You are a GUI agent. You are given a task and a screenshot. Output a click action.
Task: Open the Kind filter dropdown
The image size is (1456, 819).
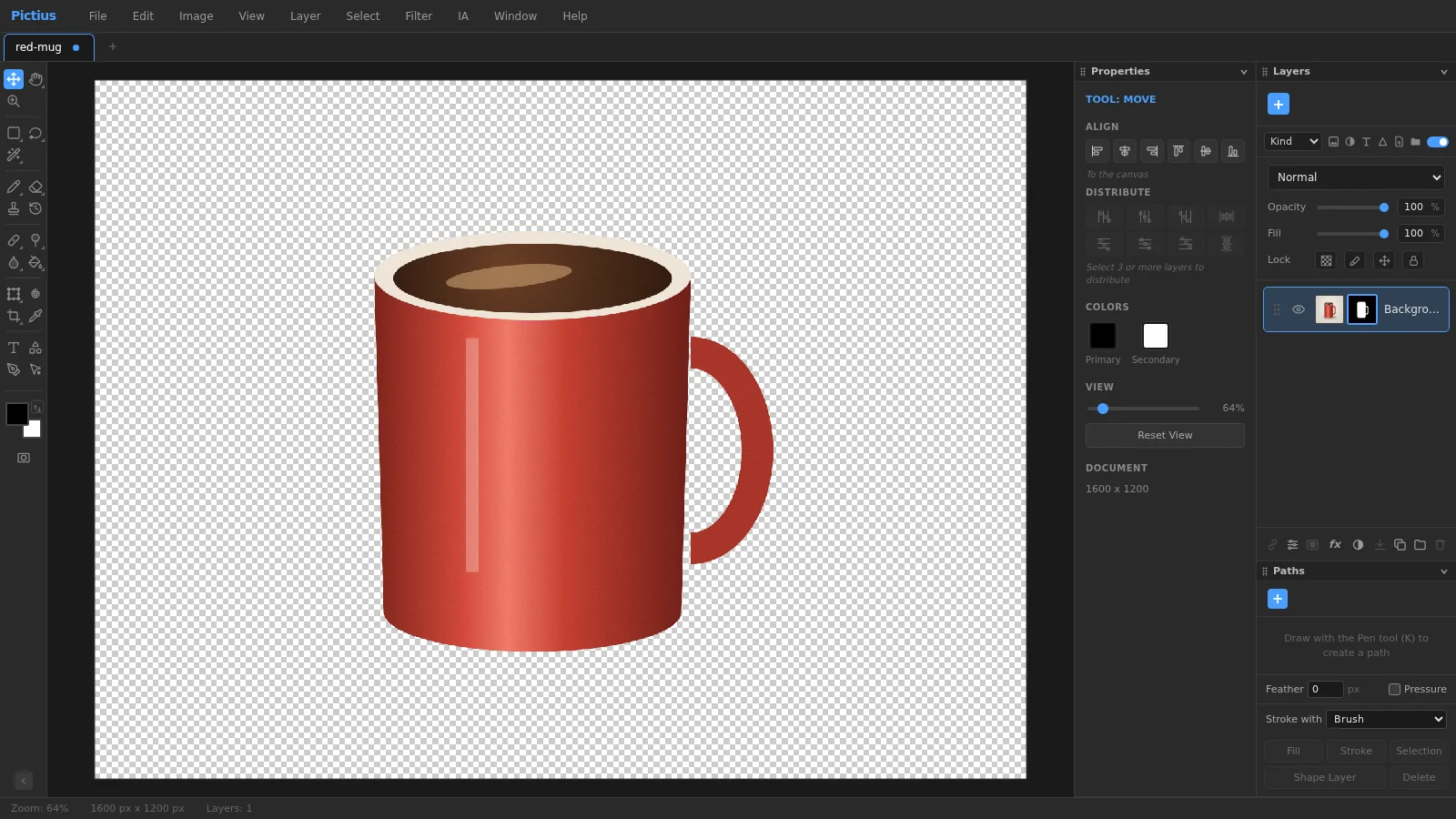click(x=1293, y=141)
